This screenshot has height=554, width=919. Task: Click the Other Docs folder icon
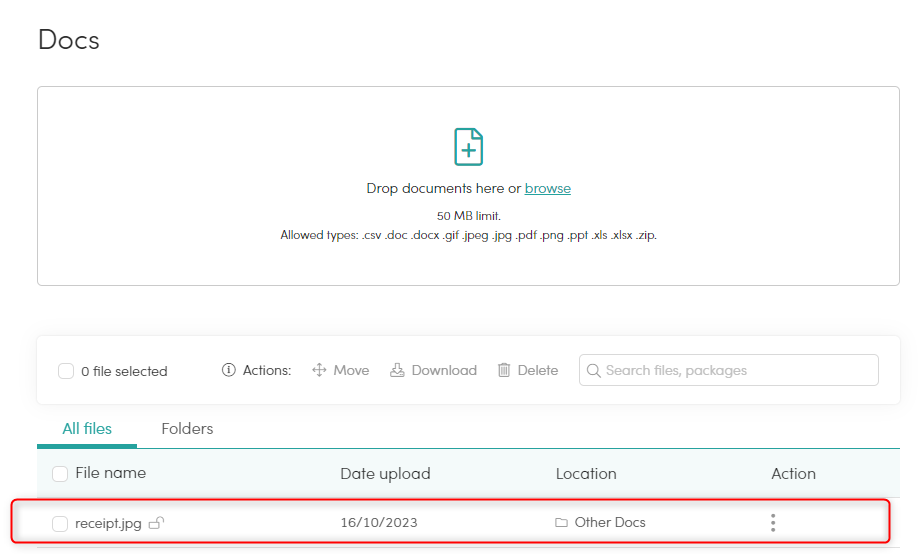coord(561,522)
